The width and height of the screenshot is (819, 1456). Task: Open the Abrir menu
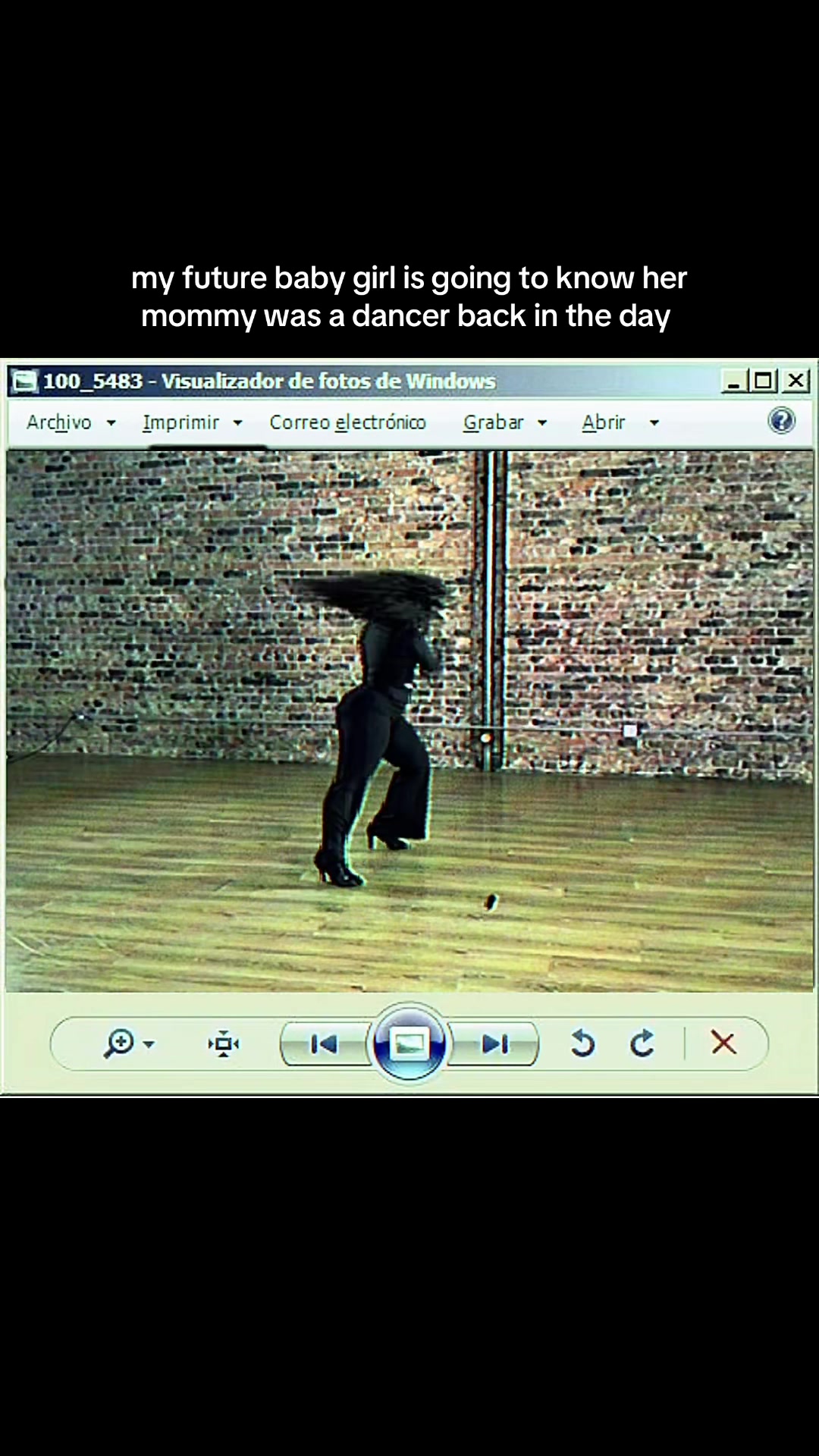(604, 422)
